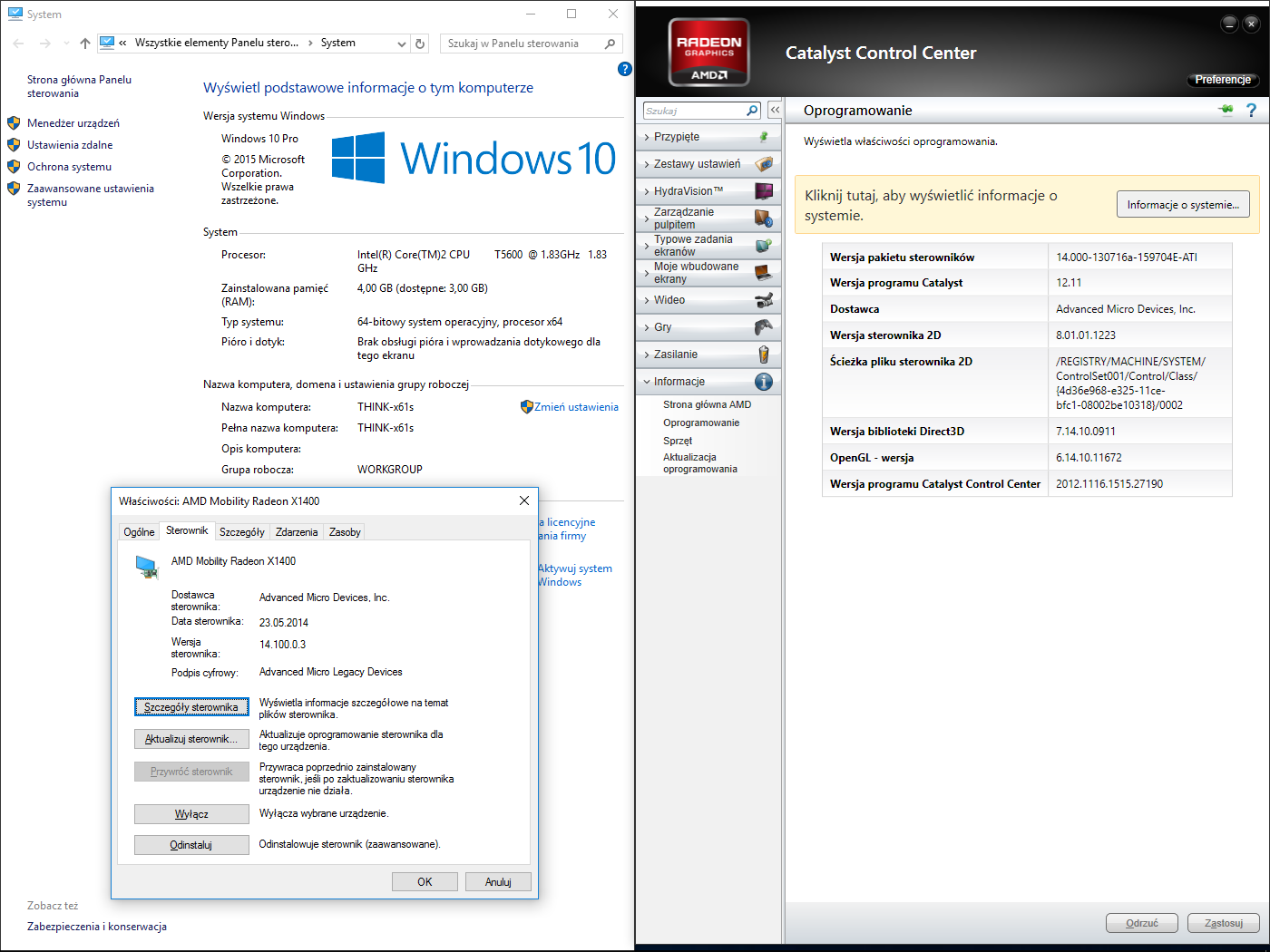Click the green pin icon beside Oprogramowanie header

point(1226,110)
